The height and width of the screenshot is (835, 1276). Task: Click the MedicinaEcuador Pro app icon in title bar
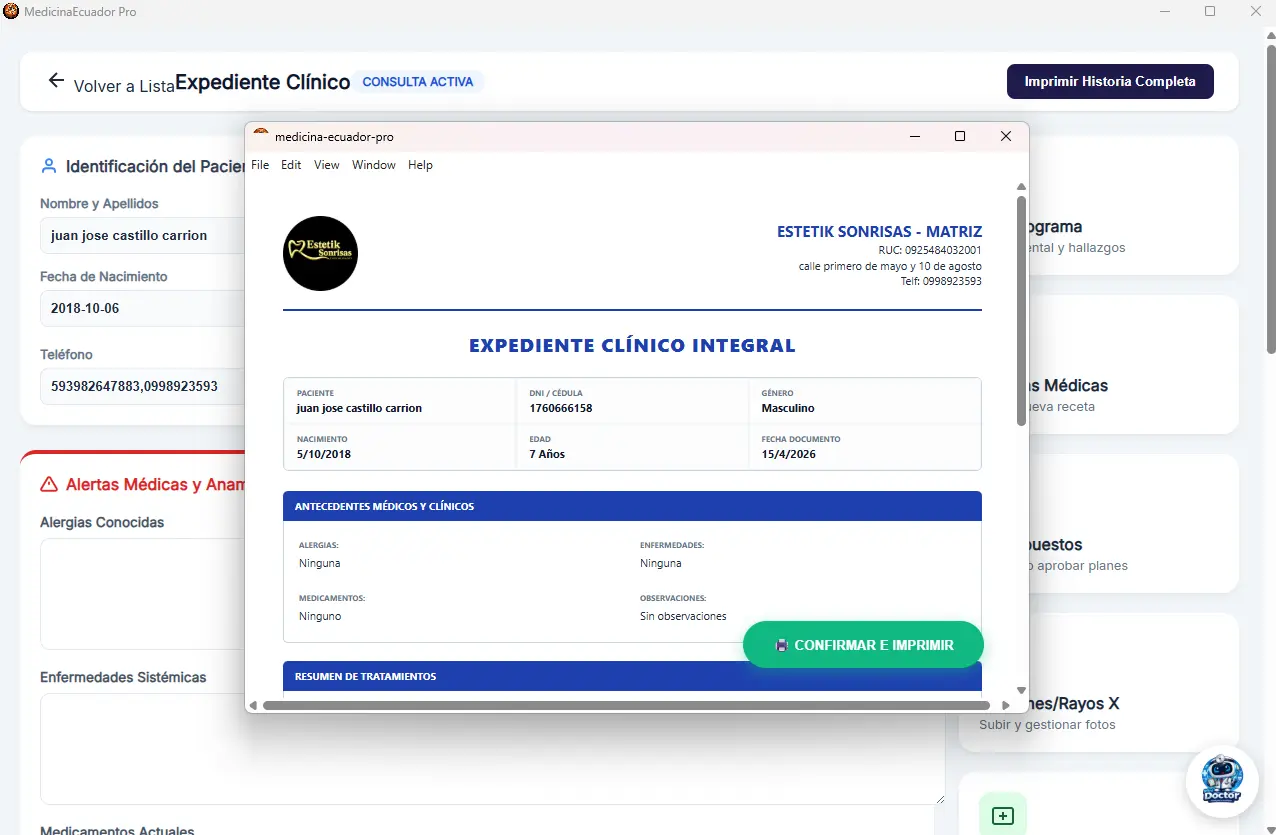[x=11, y=11]
